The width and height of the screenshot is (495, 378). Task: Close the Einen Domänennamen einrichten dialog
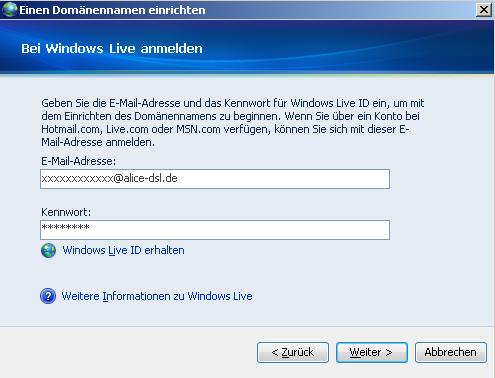pyautogui.click(x=484, y=10)
